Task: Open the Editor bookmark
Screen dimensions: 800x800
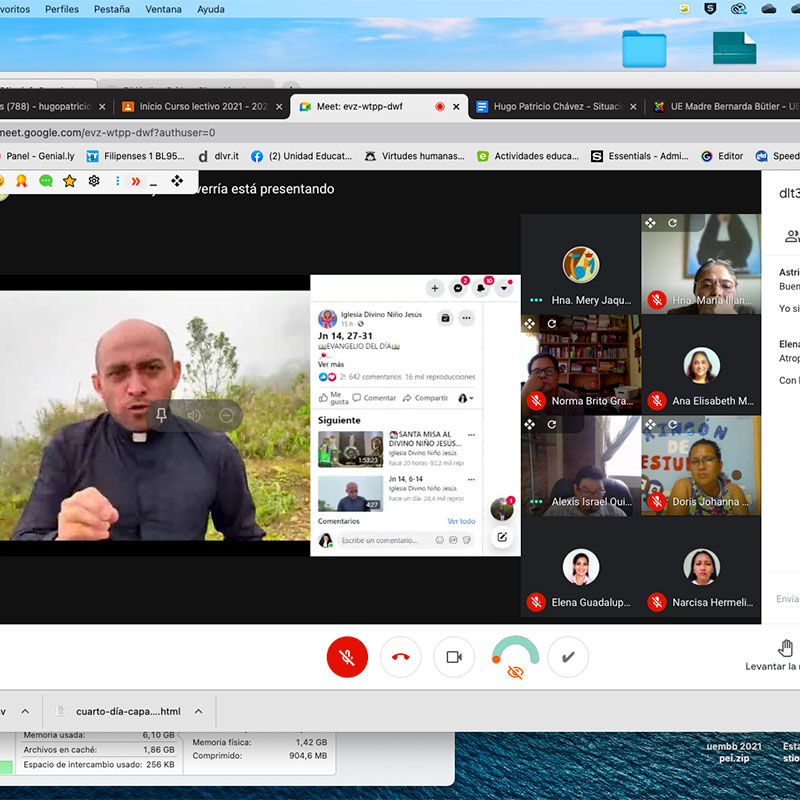Action: (x=722, y=156)
